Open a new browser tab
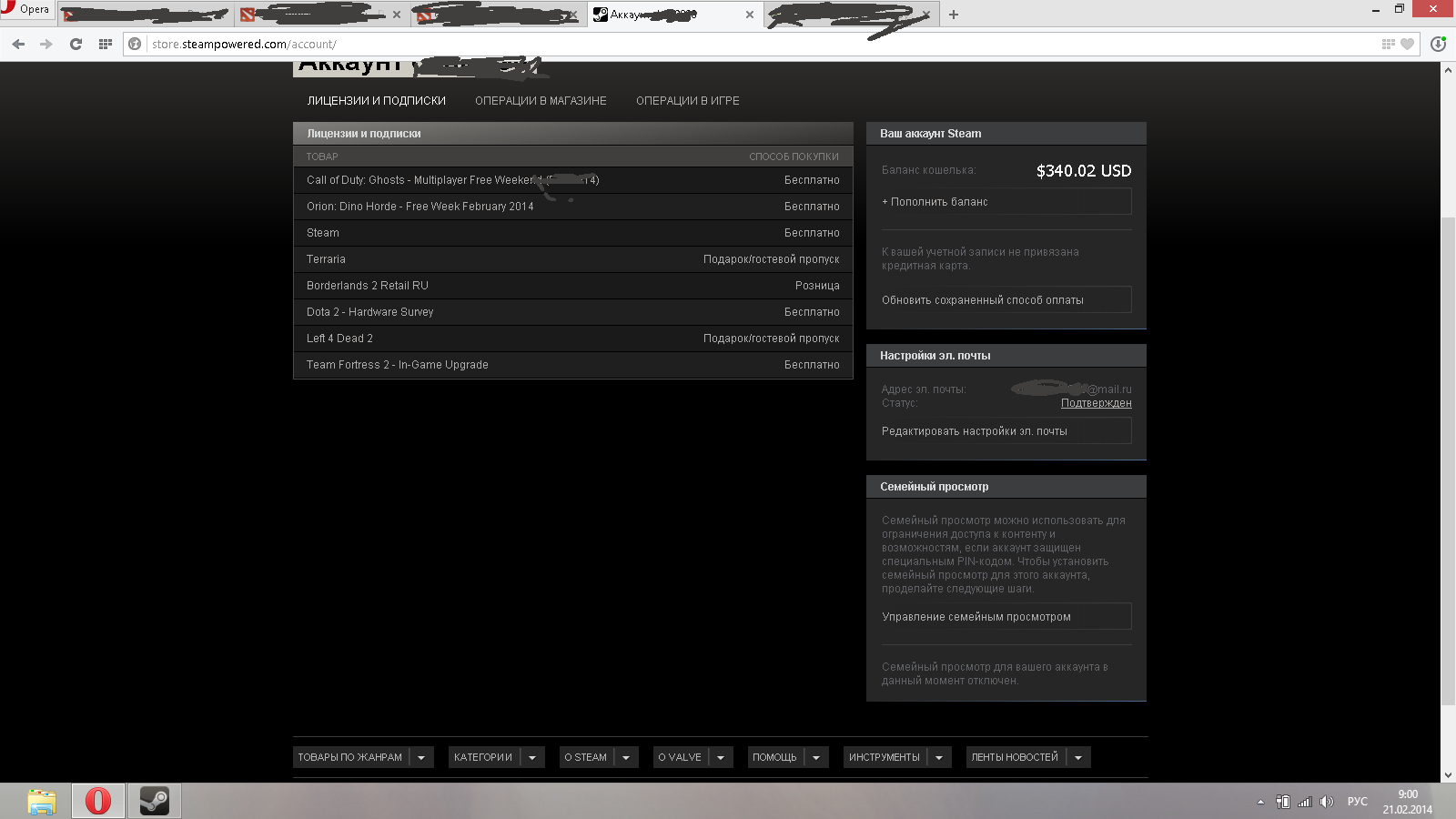 (953, 15)
